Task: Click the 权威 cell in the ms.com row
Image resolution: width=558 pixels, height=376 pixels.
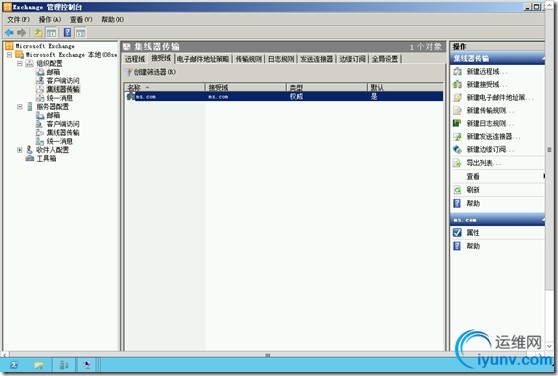Action: tap(296, 96)
